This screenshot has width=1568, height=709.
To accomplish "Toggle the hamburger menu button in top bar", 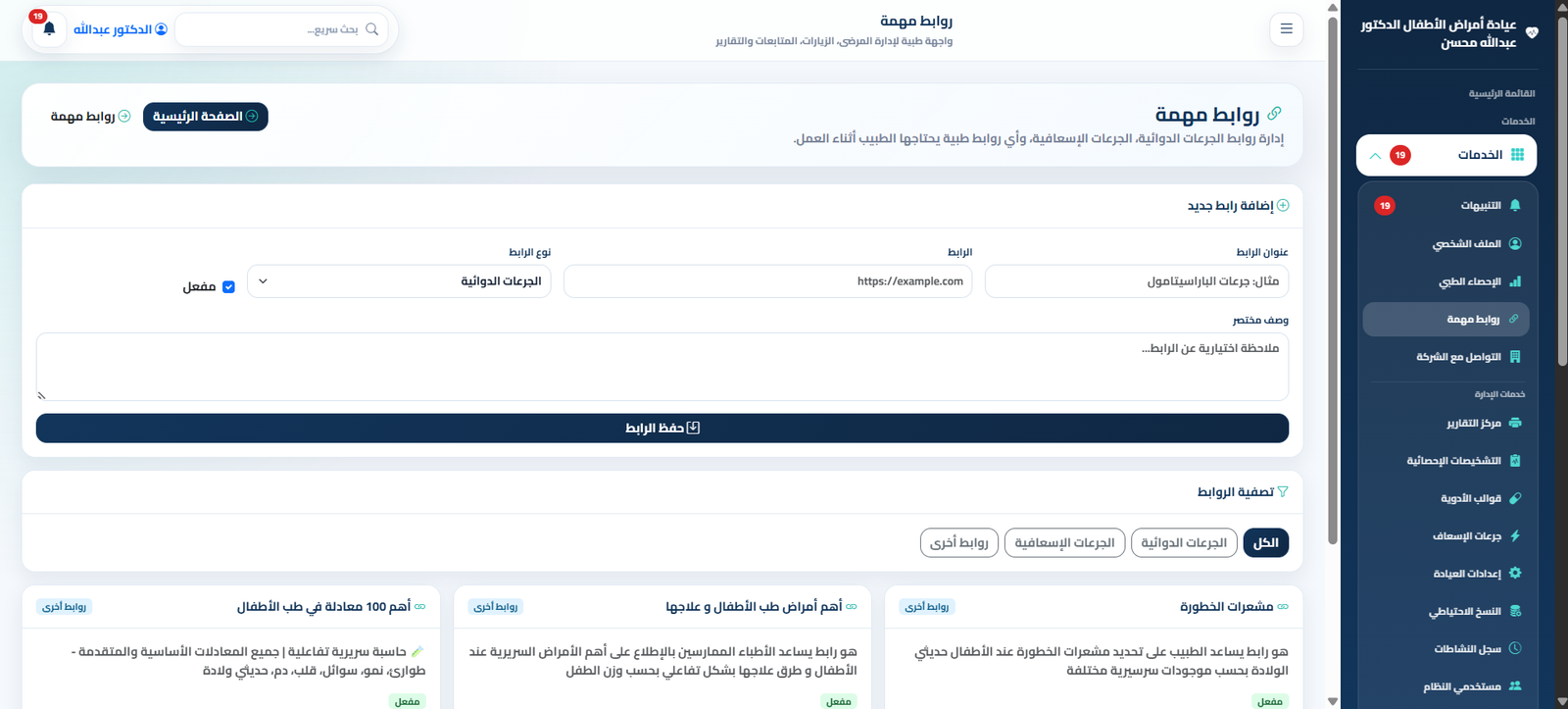I will [1286, 28].
